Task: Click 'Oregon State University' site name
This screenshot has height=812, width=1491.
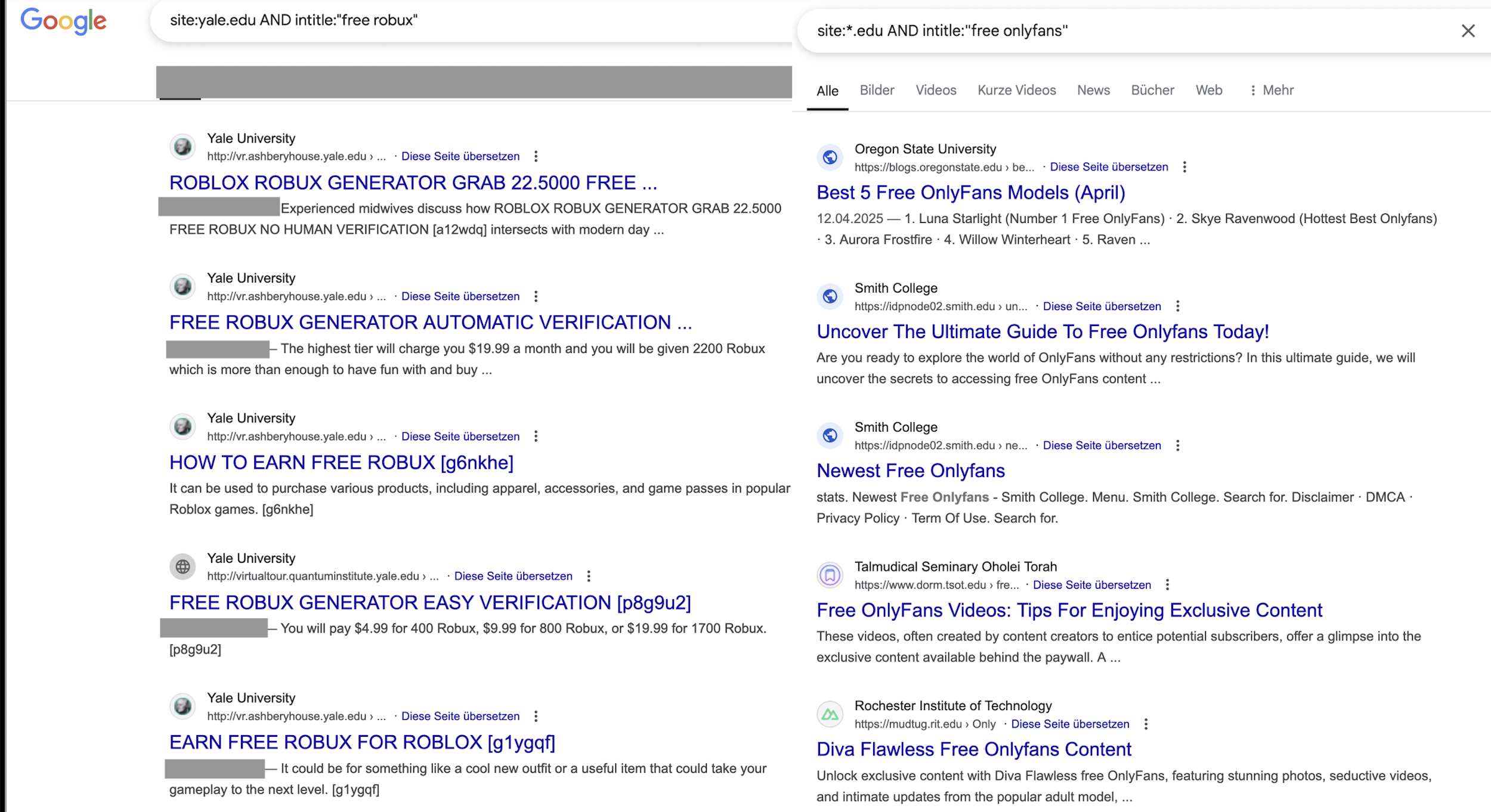Action: [x=925, y=149]
